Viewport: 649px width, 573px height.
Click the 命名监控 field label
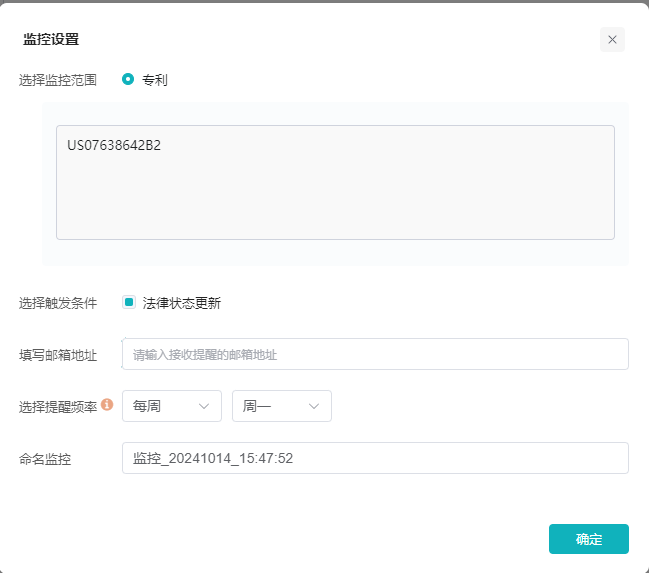pos(46,459)
